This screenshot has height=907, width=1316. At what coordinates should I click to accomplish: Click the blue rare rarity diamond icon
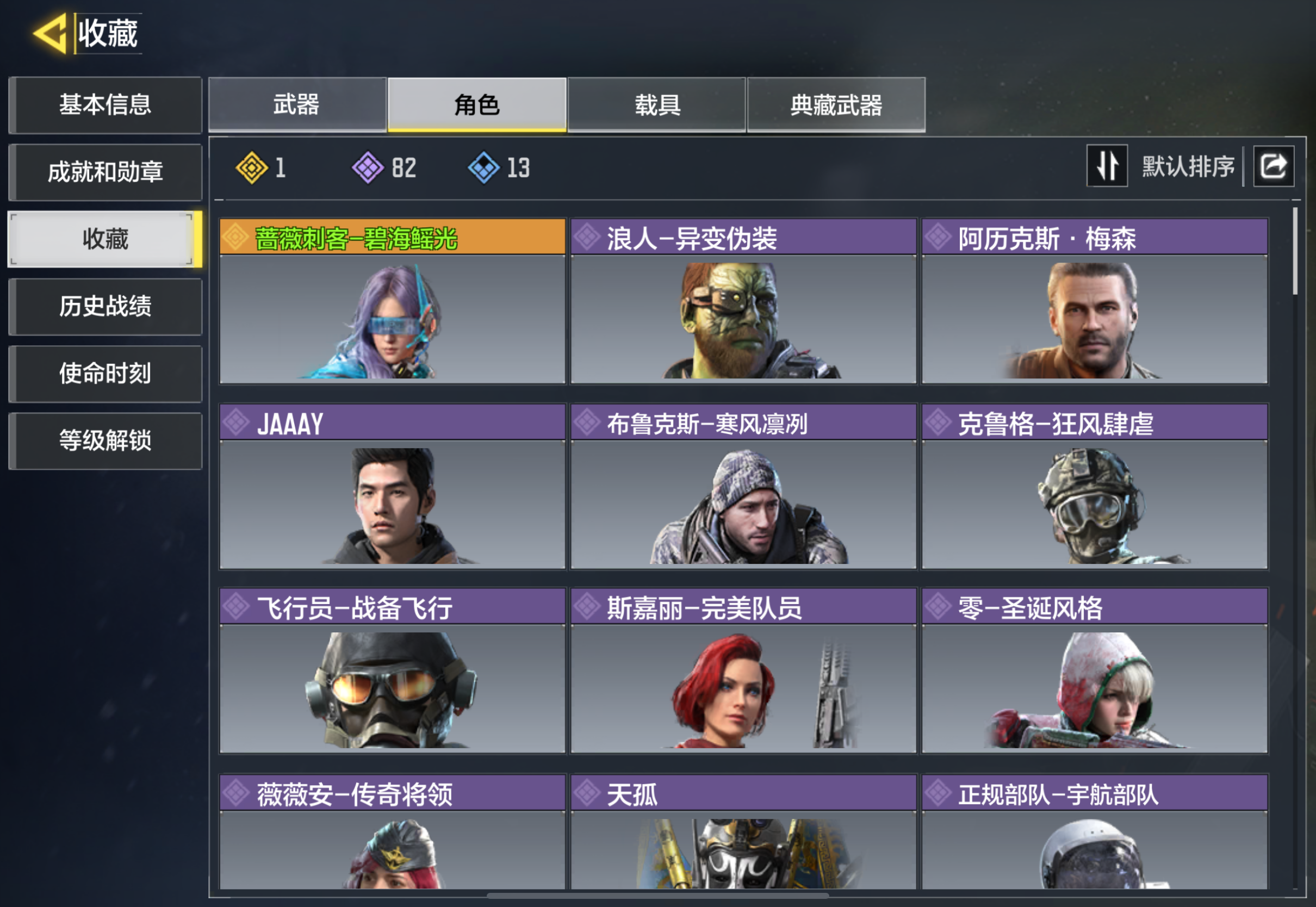click(483, 167)
